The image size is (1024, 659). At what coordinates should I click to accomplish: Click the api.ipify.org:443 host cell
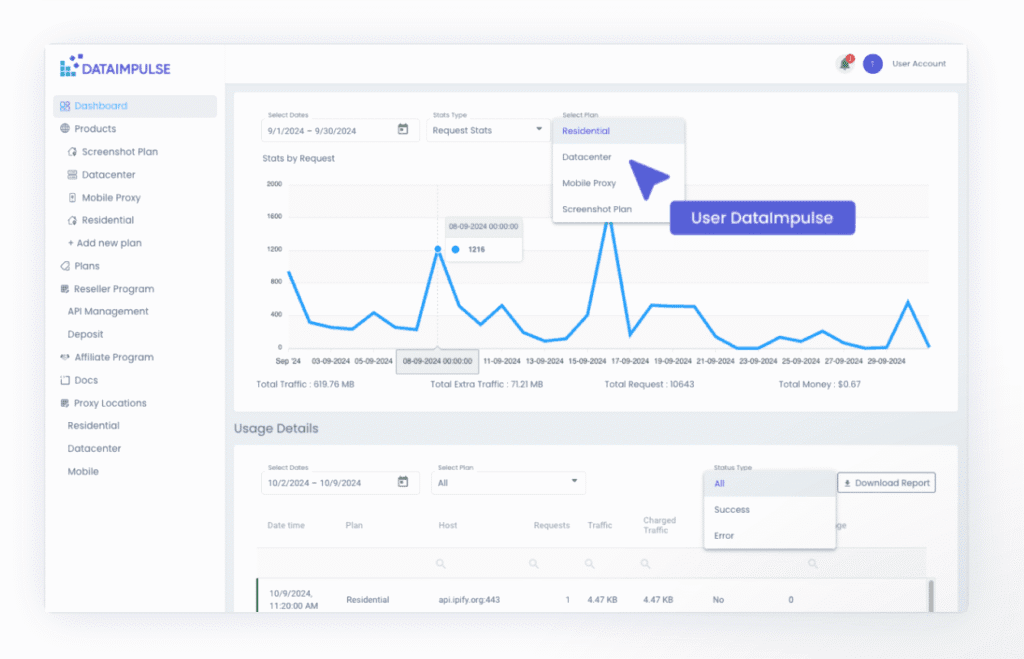point(469,600)
